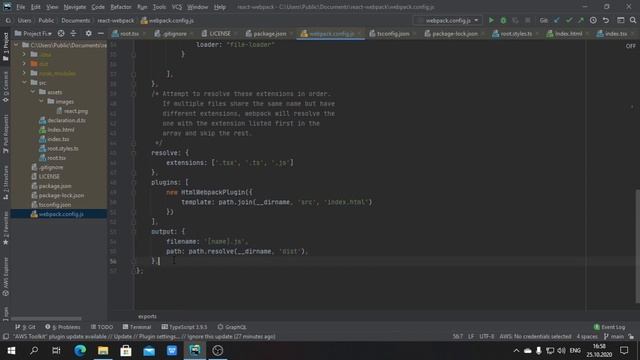Fold the plugins block in the gutter

tap(133, 182)
